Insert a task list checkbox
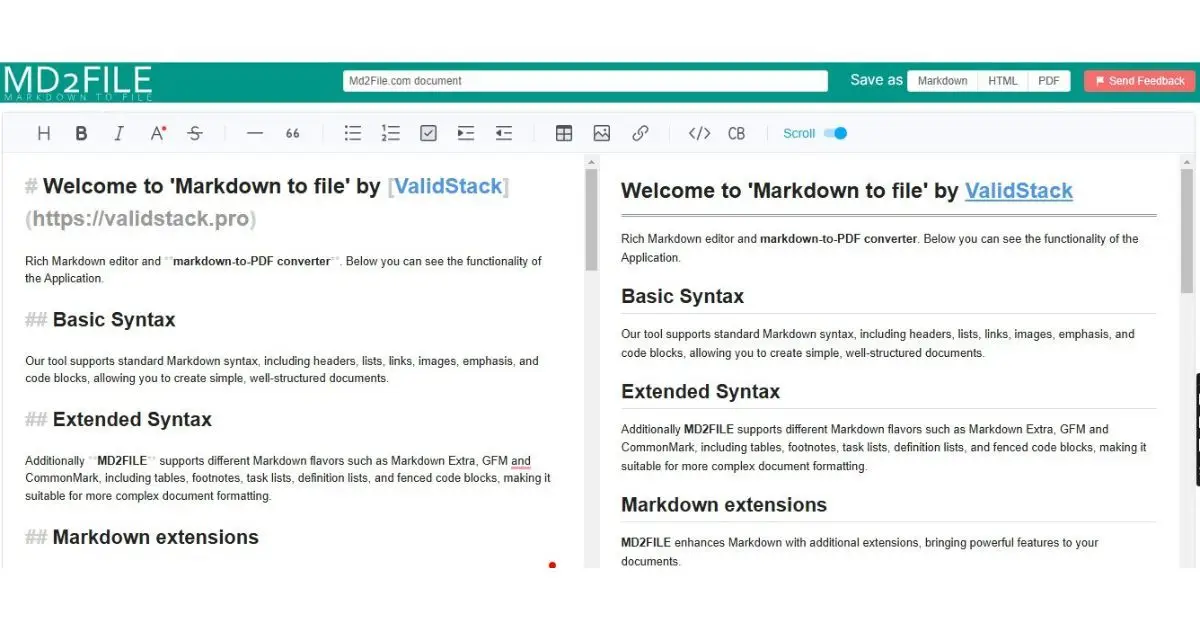The width and height of the screenshot is (1200, 630). (428, 132)
